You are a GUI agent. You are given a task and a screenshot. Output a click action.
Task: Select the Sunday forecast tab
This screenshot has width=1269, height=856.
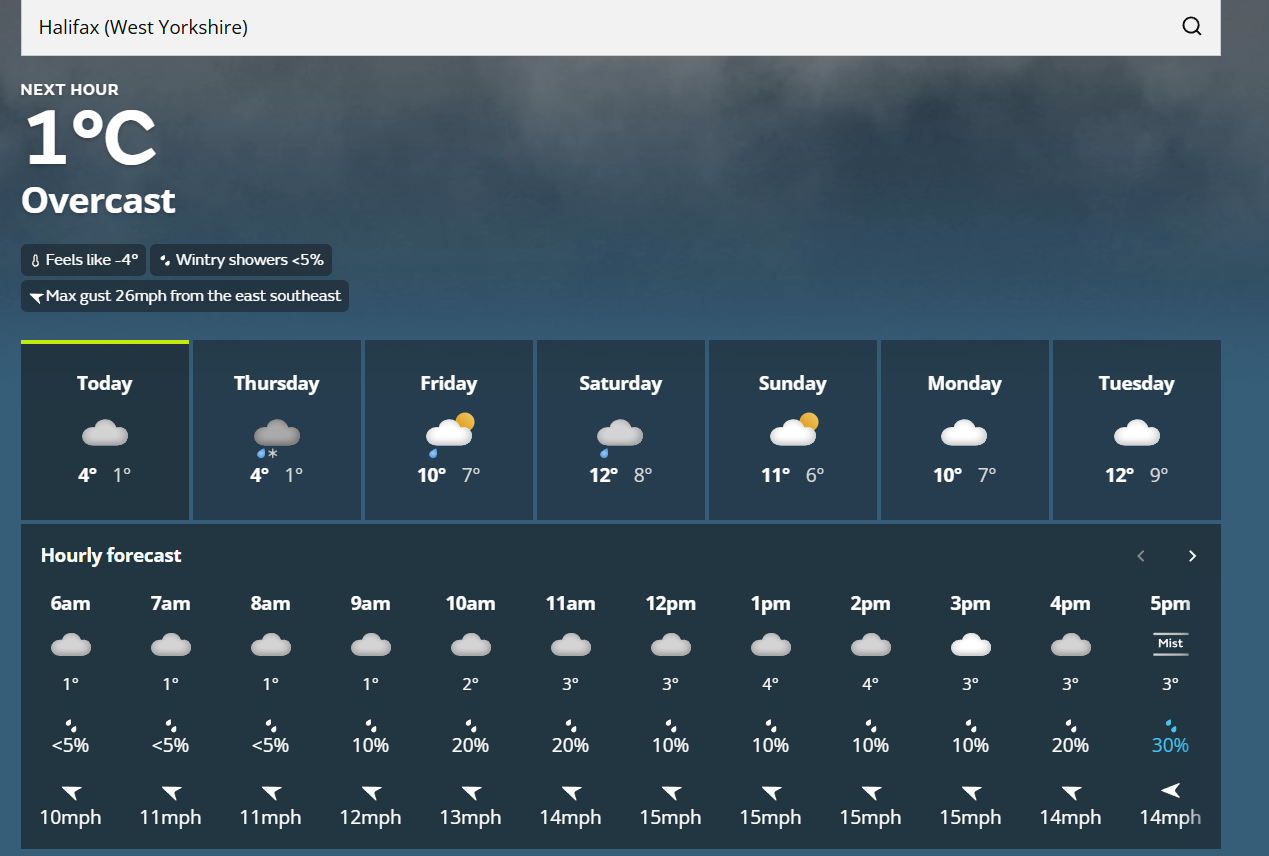click(x=793, y=430)
